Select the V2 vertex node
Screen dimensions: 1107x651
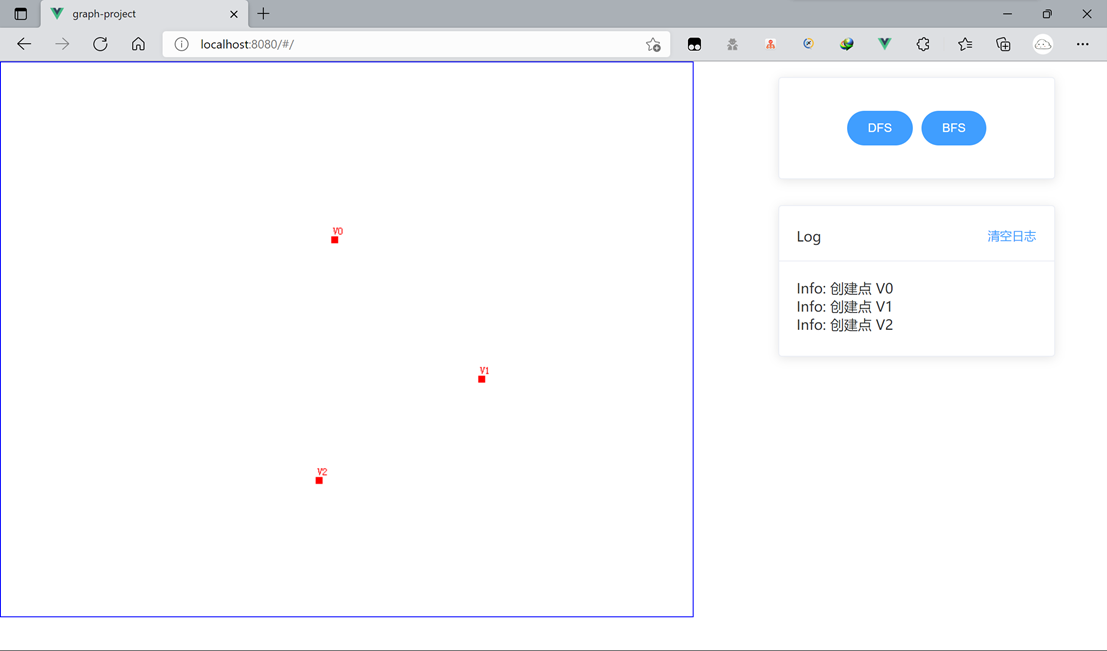[x=319, y=480]
